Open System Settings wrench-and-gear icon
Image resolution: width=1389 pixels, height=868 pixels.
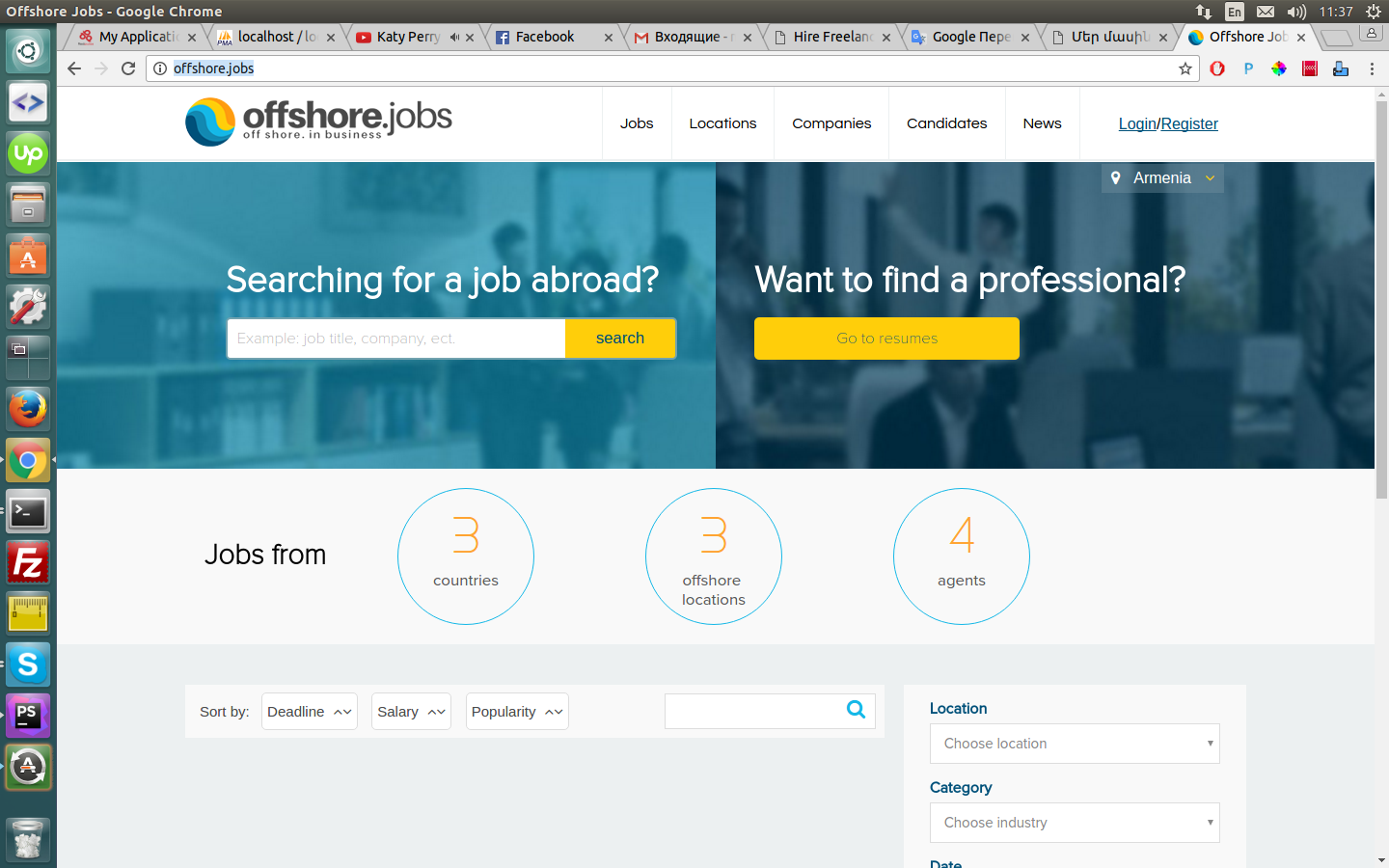click(x=28, y=307)
